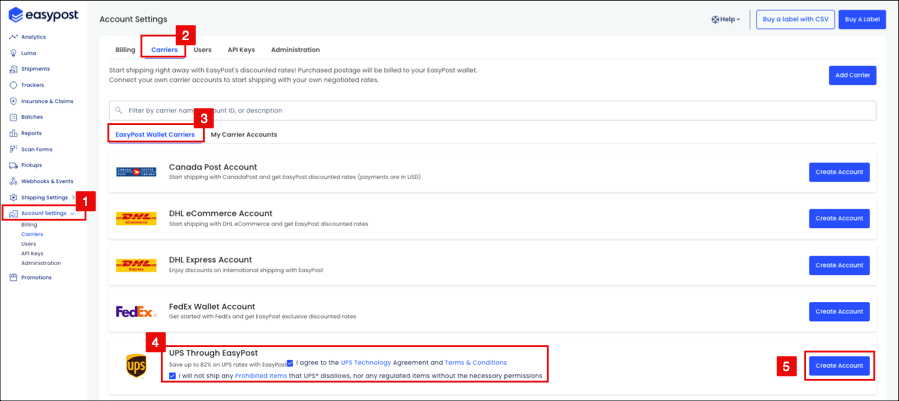
Task: Open Scan Forms icon in sidebar
Action: tap(13, 149)
